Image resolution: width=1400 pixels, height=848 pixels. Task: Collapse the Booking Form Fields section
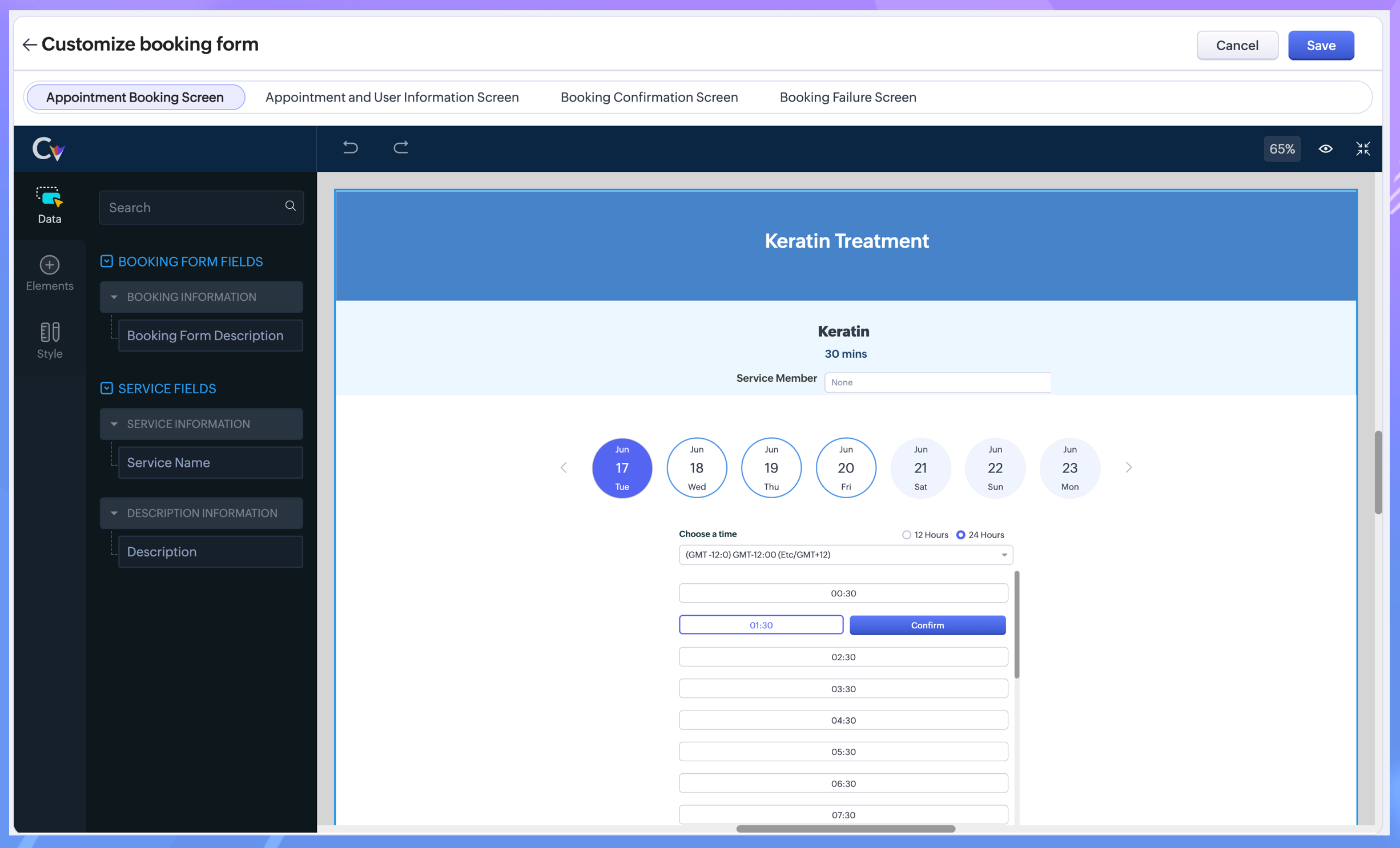point(107,261)
